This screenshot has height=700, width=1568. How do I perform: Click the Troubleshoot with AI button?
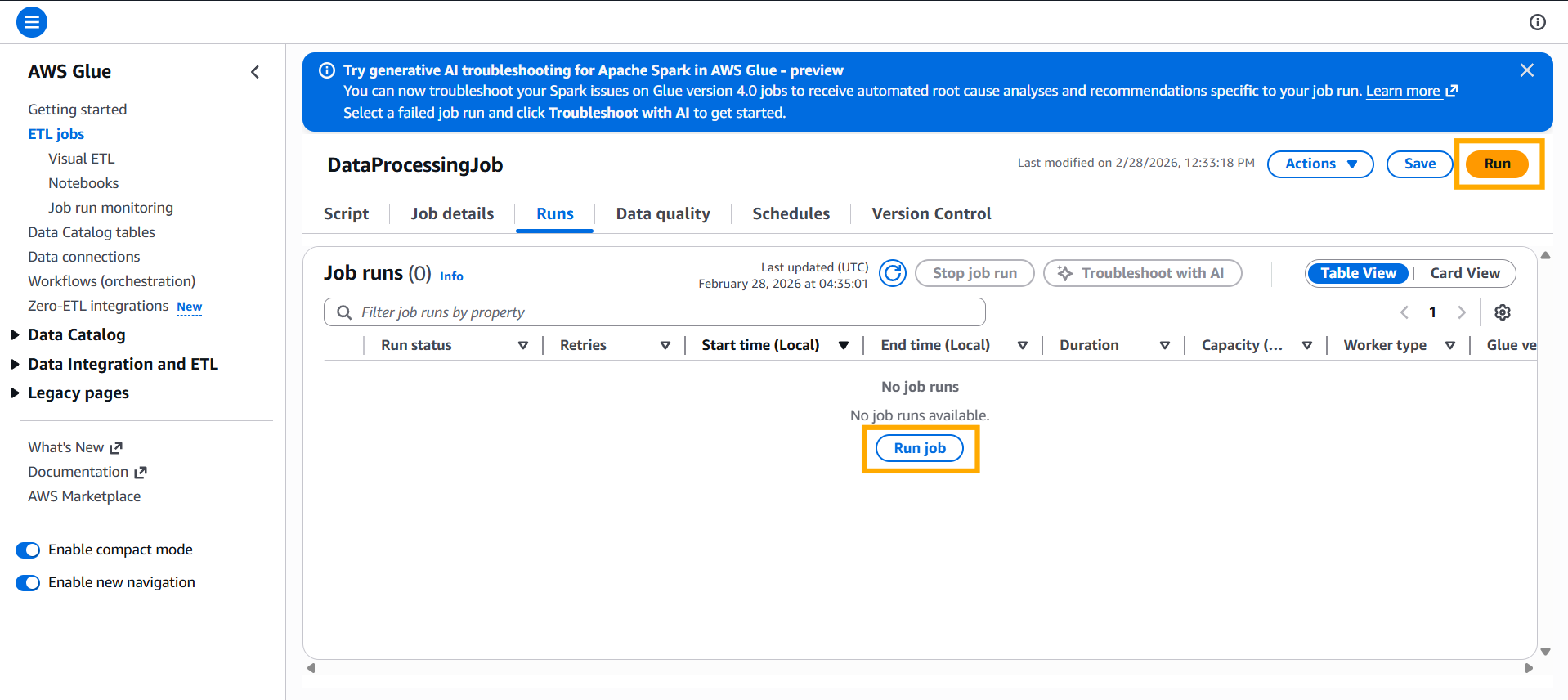click(x=1142, y=273)
